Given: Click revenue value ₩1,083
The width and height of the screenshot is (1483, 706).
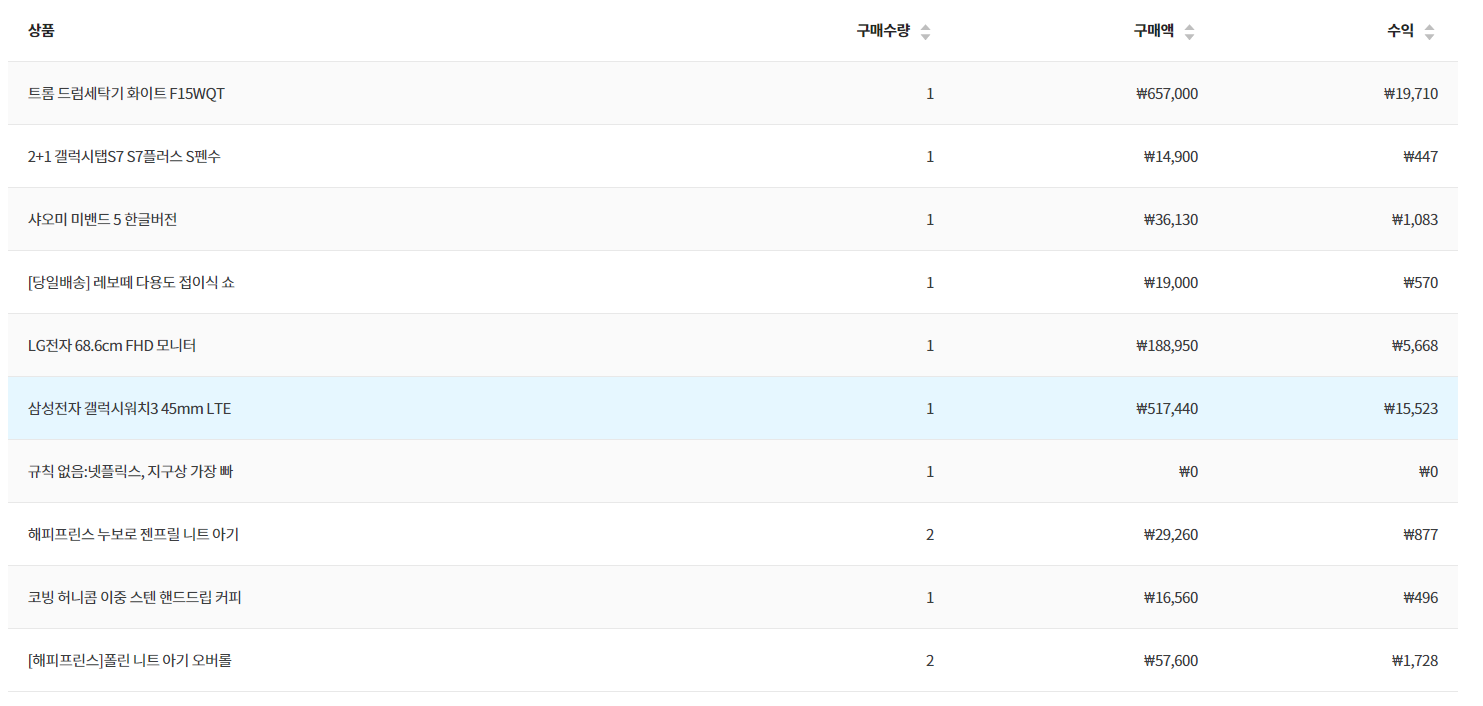Looking at the screenshot, I should pos(1415,220).
